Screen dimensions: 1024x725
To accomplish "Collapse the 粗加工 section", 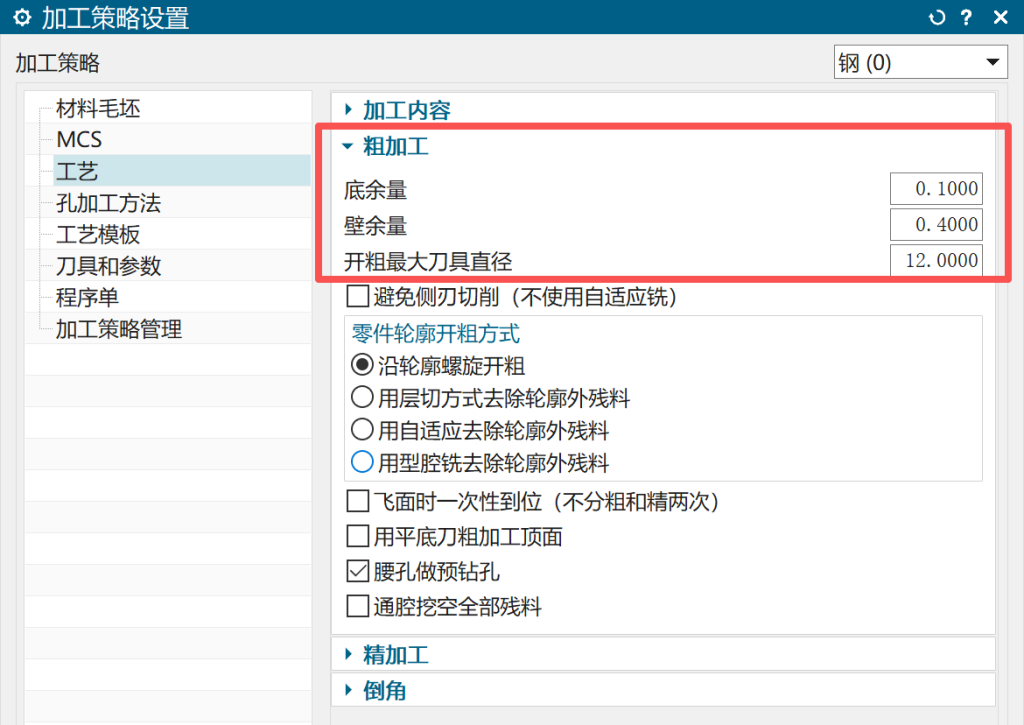I will [395, 147].
